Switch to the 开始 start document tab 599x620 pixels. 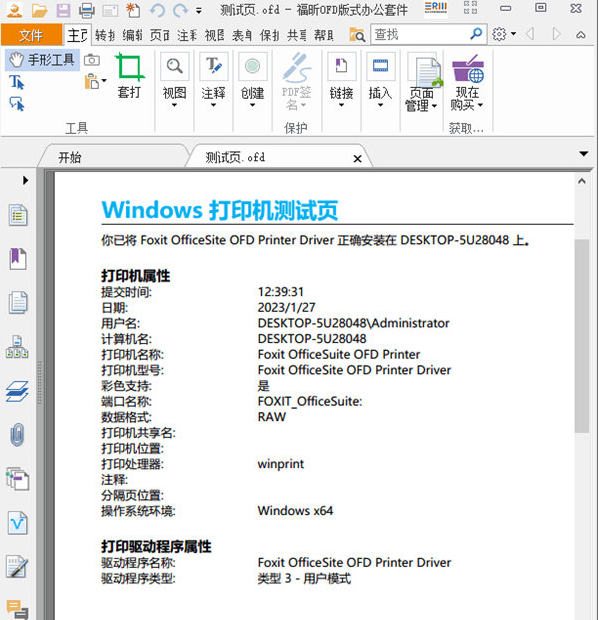coord(113,157)
